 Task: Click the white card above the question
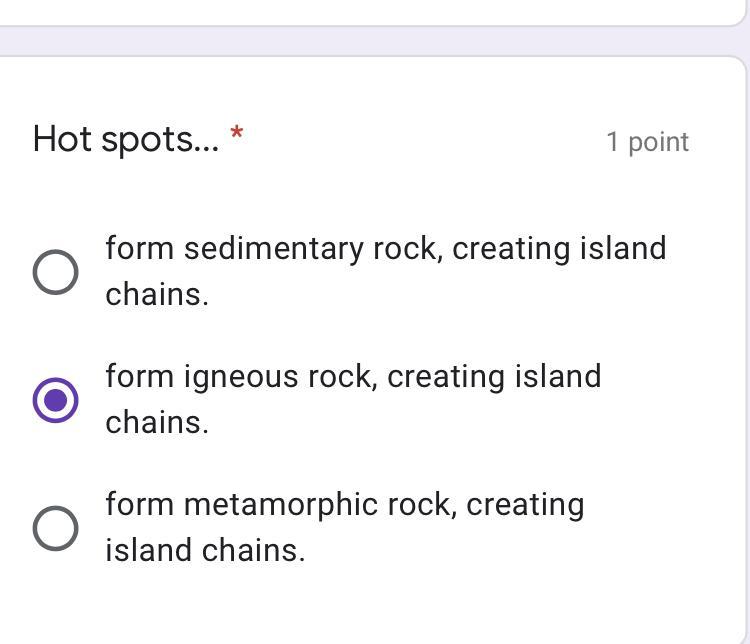click(370, 10)
